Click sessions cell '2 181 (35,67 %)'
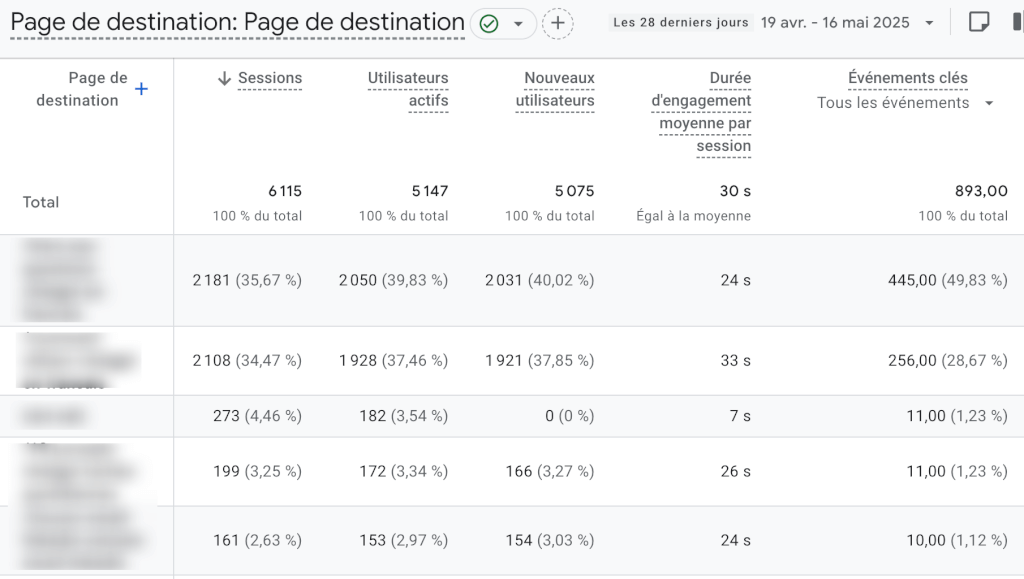 pyautogui.click(x=247, y=281)
